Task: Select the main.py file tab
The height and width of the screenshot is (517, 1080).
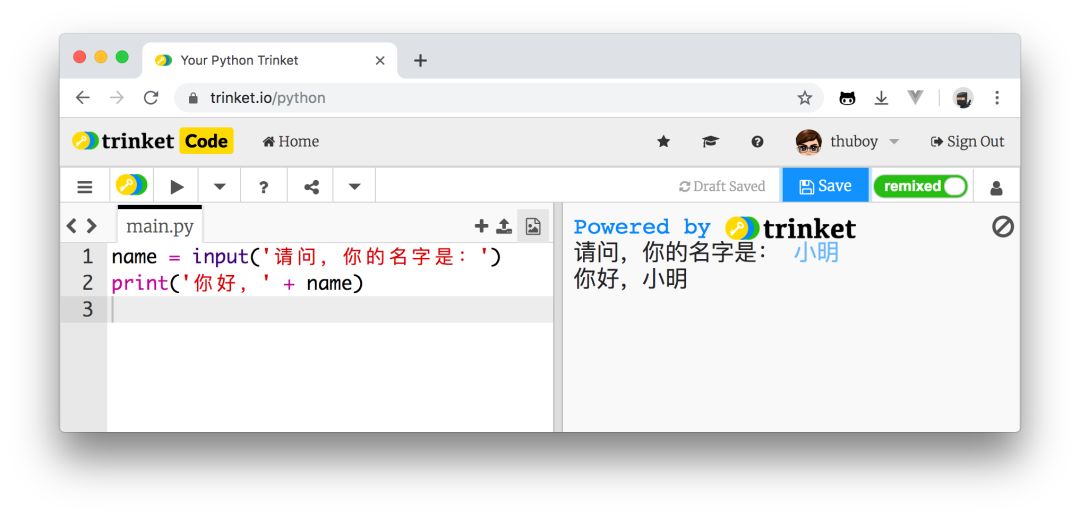Action: [x=160, y=227]
